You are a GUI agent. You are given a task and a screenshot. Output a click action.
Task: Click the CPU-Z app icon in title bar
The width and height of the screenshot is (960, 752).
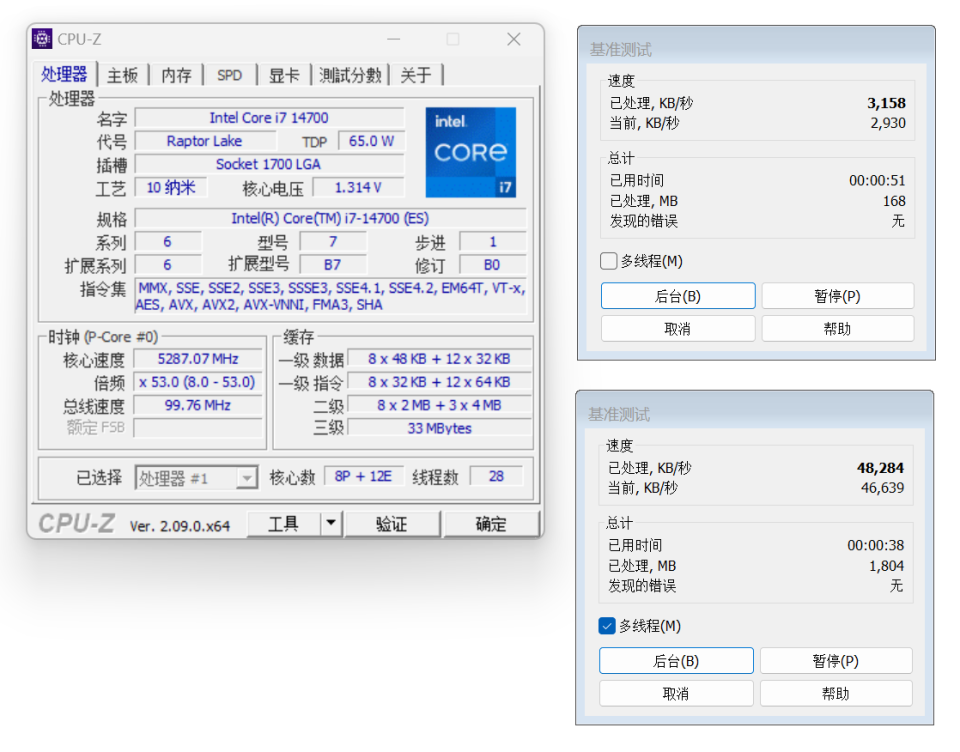[x=42, y=39]
